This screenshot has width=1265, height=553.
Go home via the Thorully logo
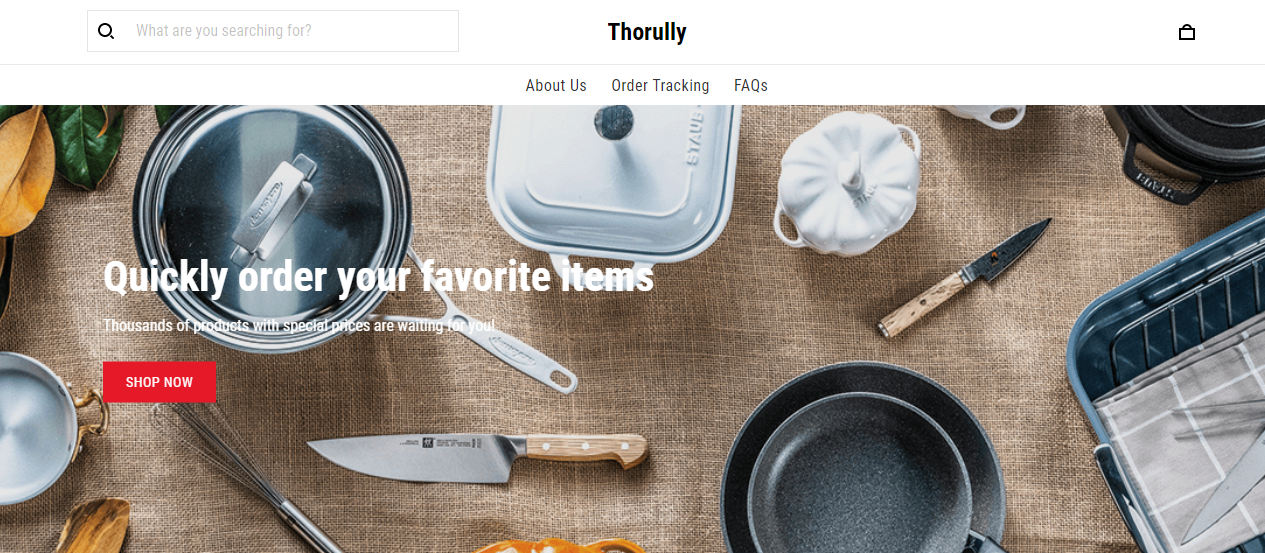[x=647, y=32]
